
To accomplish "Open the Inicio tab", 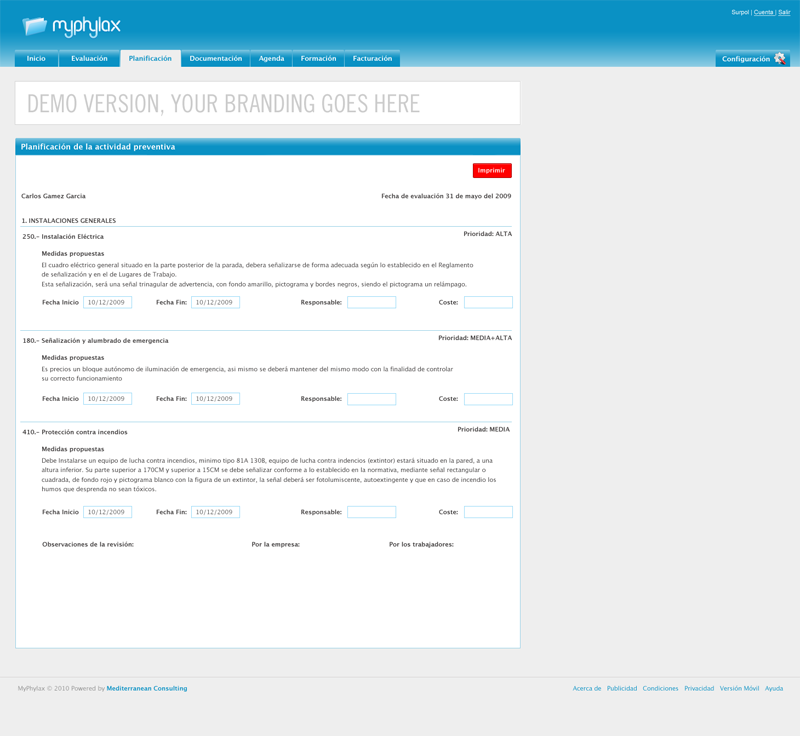I will click(x=36, y=59).
